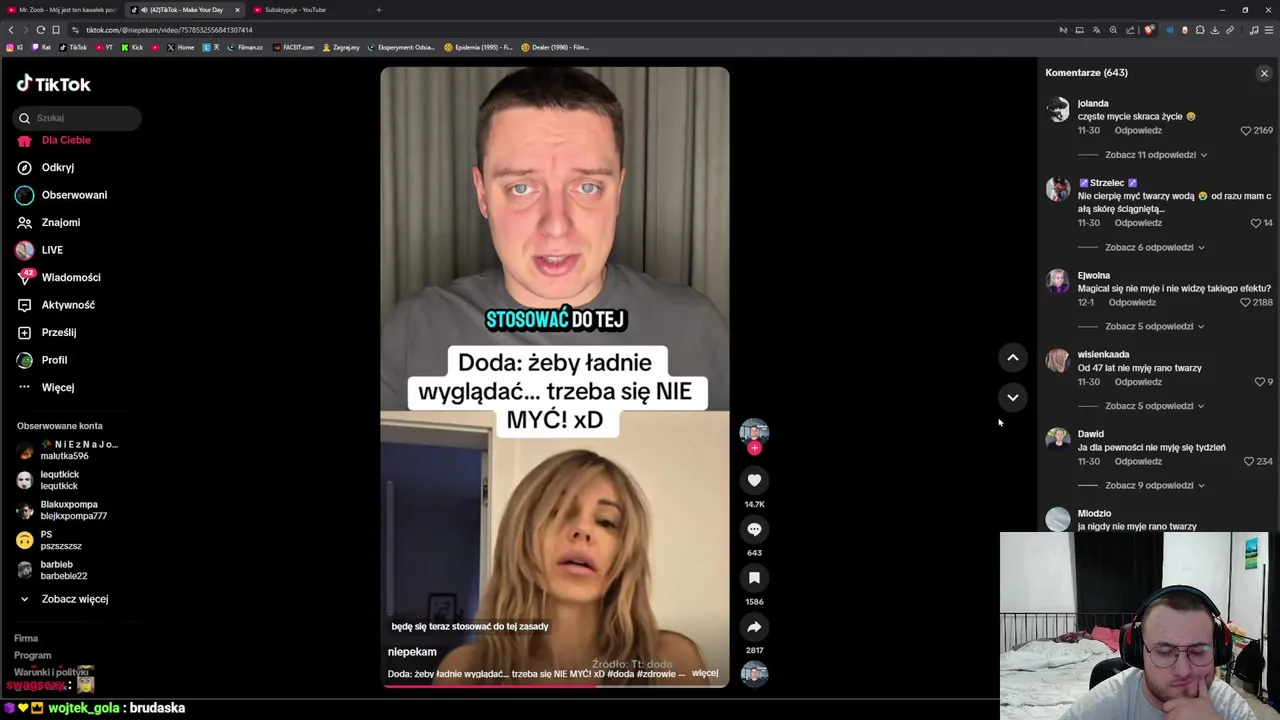Open Więcej sidebar menu
The width and height of the screenshot is (1280, 720).
[x=46, y=388]
